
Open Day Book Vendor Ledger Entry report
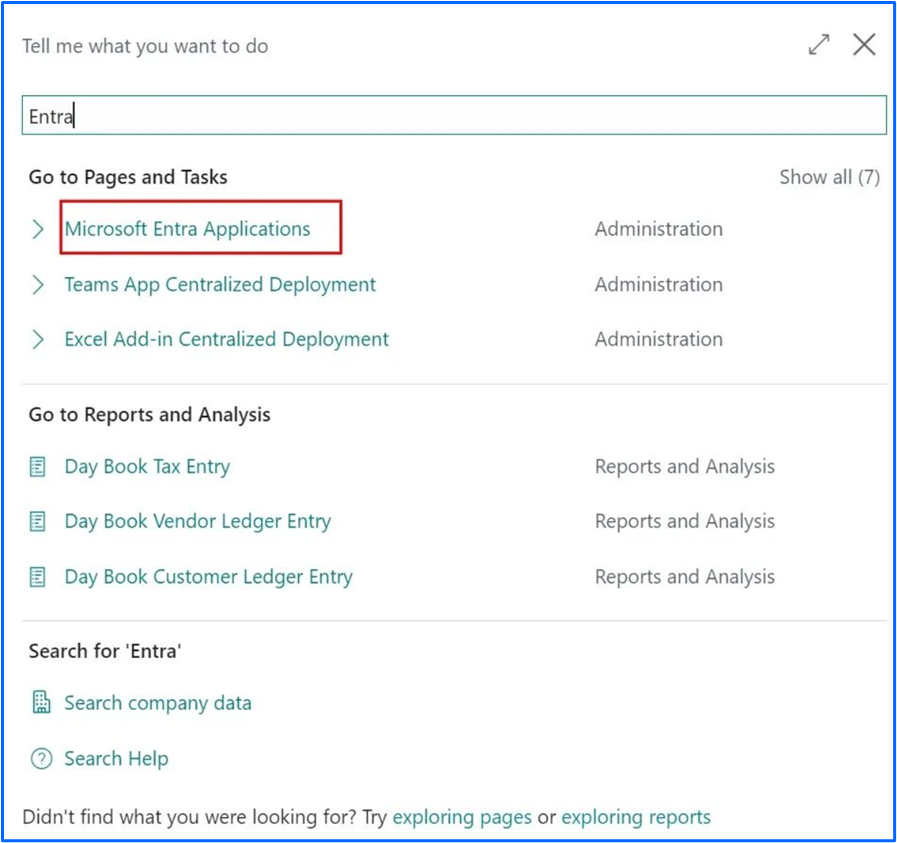[x=197, y=522]
